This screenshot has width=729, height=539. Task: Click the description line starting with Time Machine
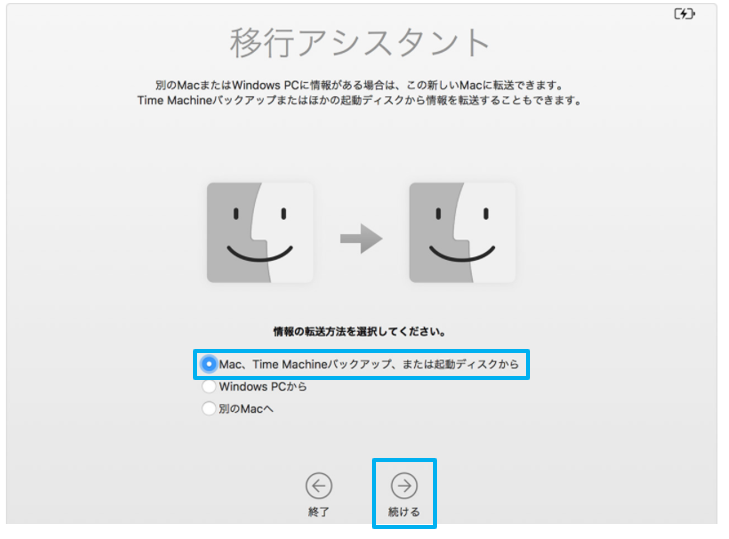pyautogui.click(x=359, y=100)
